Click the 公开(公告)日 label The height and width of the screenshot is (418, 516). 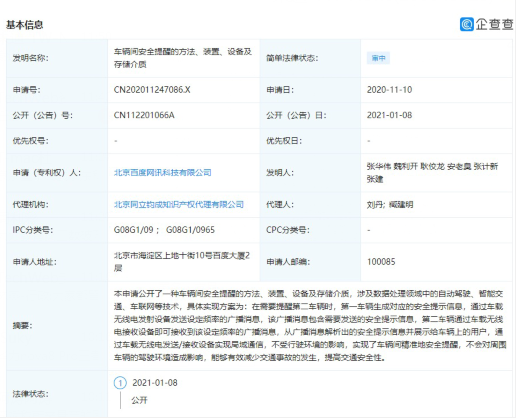pyautogui.click(x=296, y=115)
